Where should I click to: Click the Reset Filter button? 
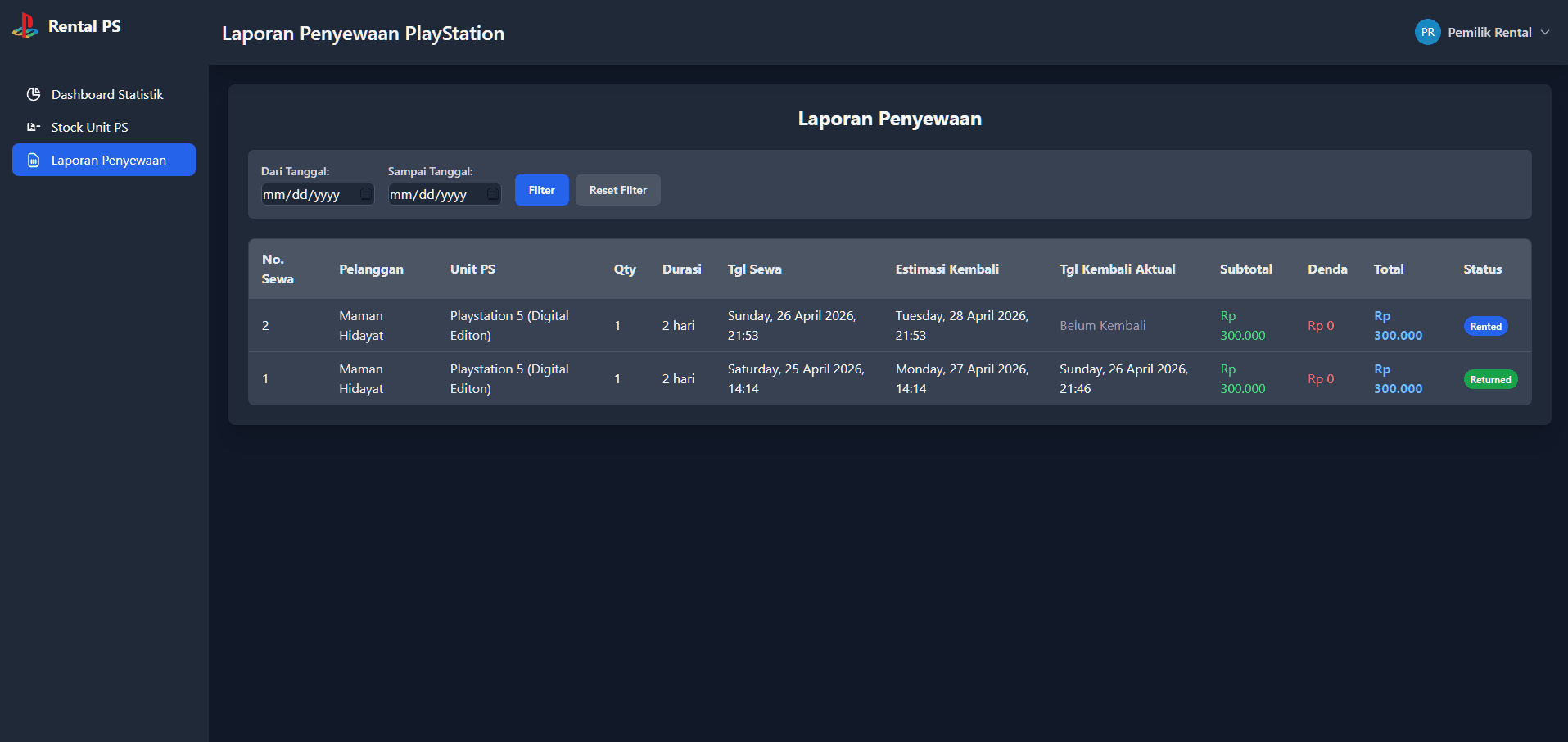click(618, 190)
